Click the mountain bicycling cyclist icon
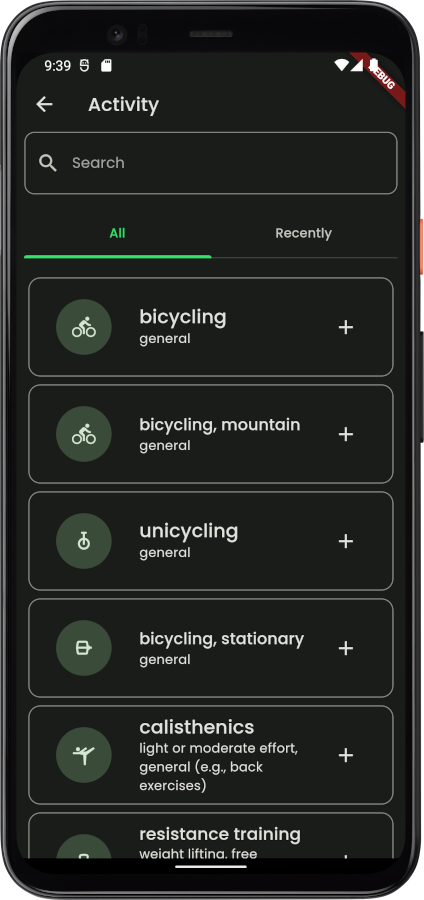This screenshot has height=900, width=424. coord(84,434)
